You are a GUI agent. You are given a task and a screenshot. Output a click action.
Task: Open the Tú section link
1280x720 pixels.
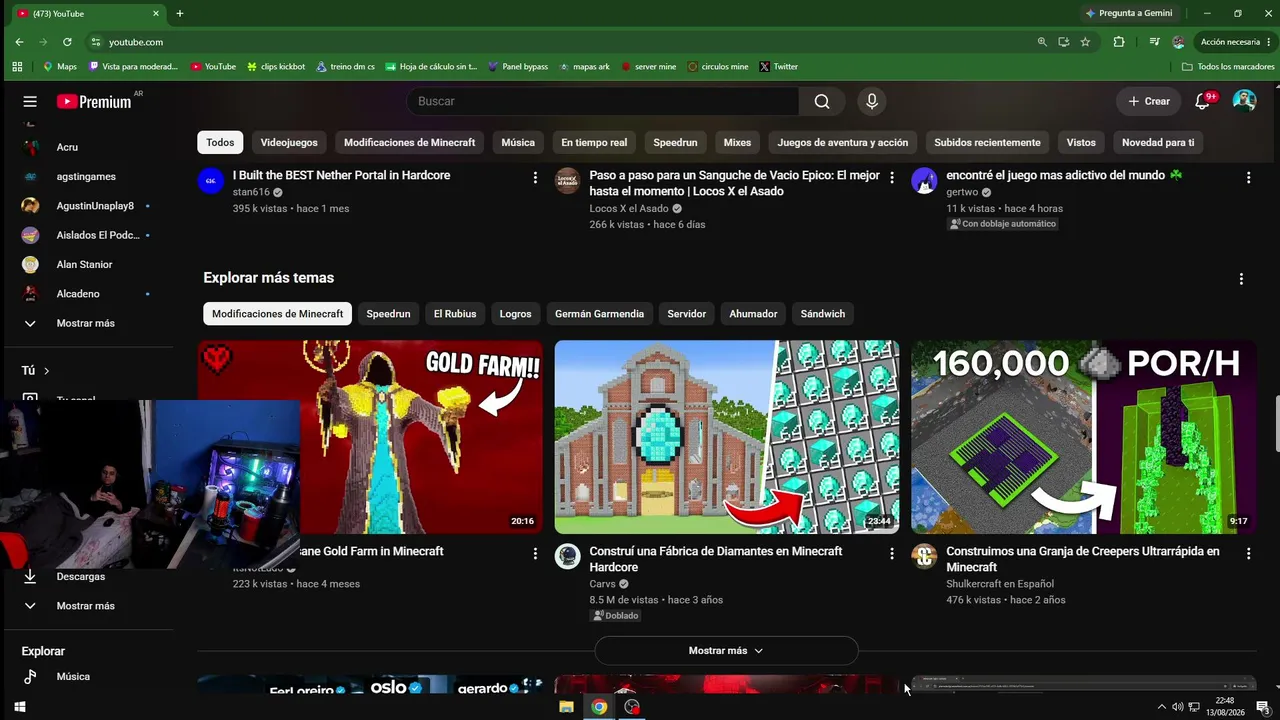(x=36, y=371)
